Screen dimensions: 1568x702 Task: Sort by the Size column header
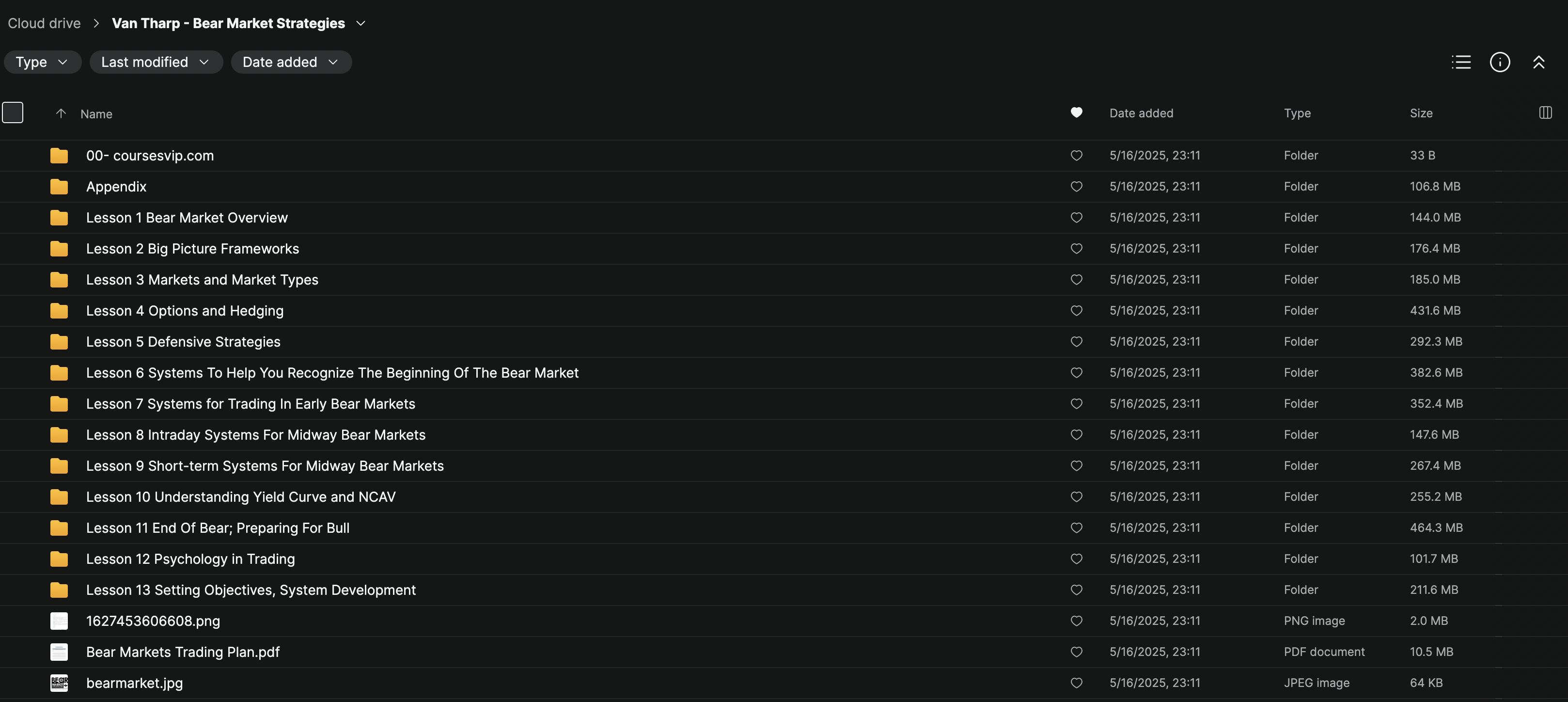click(x=1421, y=113)
